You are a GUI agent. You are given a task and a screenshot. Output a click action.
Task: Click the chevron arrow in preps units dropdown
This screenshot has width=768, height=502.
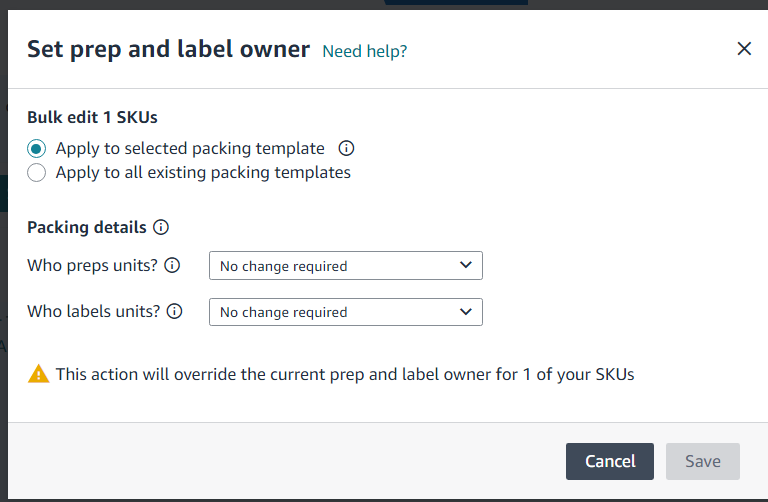click(466, 265)
